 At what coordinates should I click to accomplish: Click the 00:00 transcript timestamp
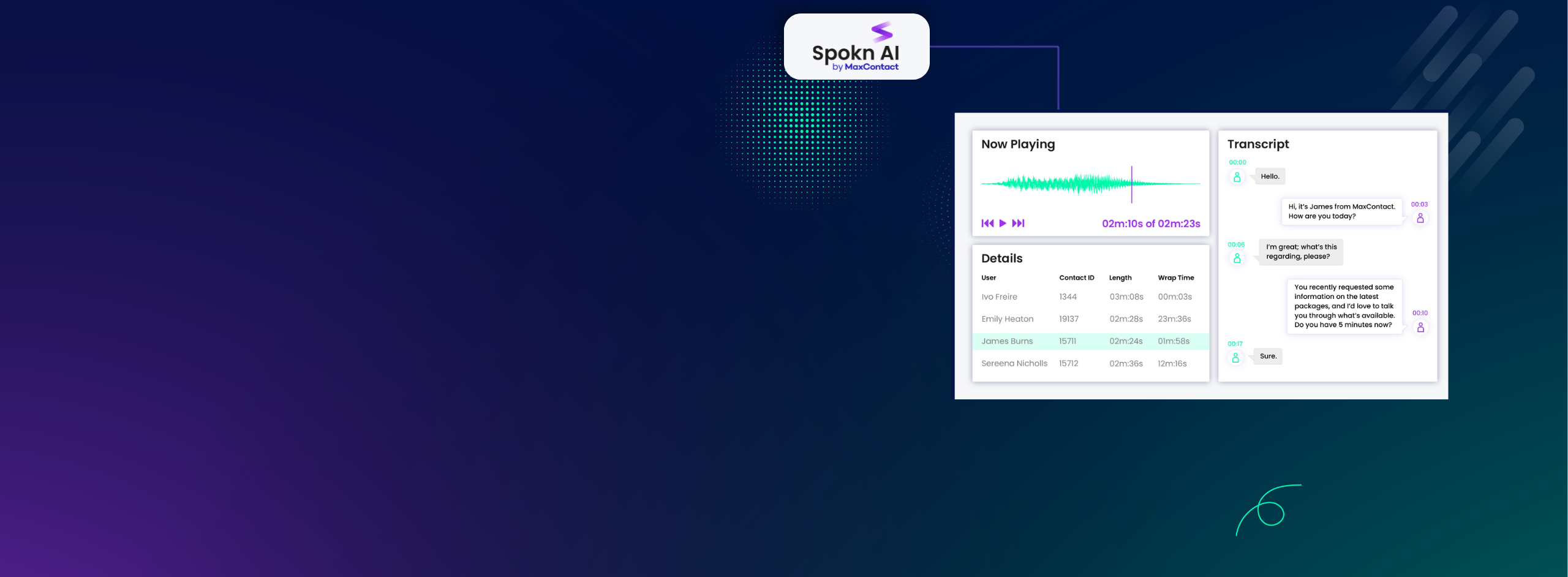tap(1237, 162)
